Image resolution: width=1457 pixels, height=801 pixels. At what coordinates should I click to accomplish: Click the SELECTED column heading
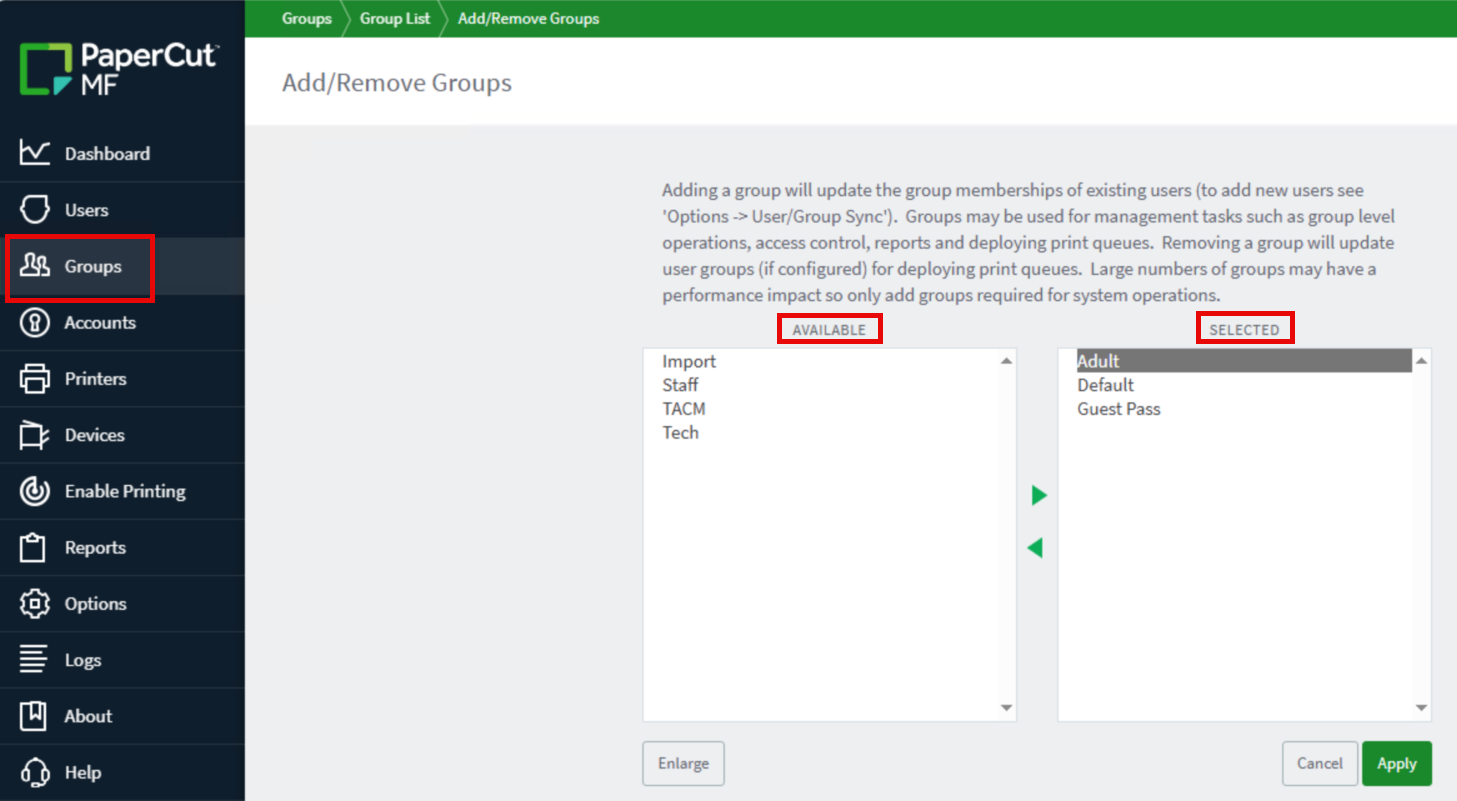point(1244,329)
